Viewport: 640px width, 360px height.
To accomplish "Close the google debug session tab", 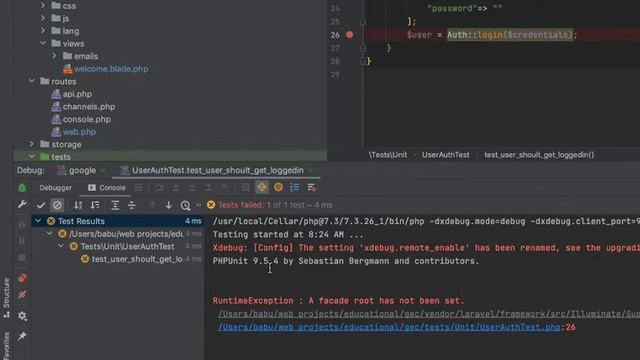I will tap(103, 171).
